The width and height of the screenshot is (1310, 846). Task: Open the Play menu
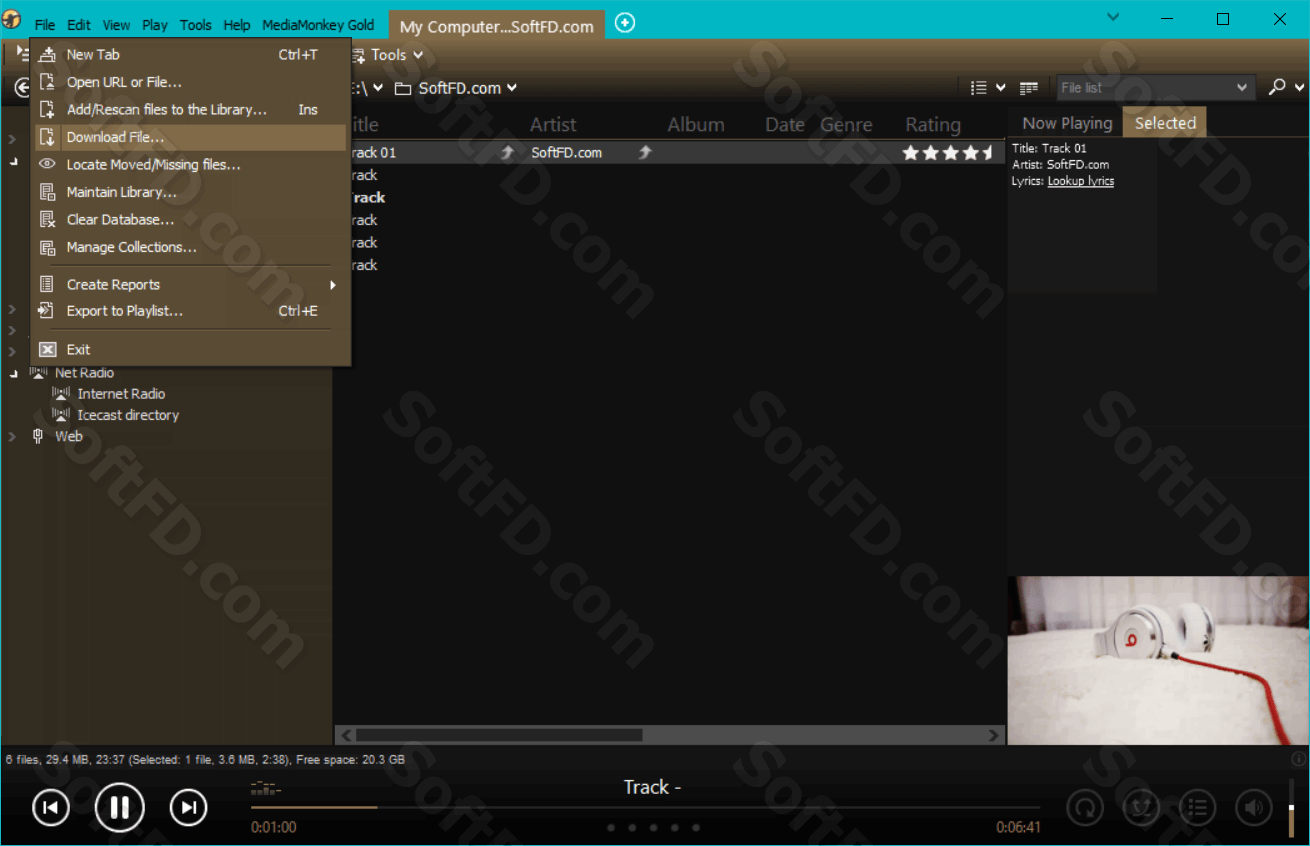point(155,25)
